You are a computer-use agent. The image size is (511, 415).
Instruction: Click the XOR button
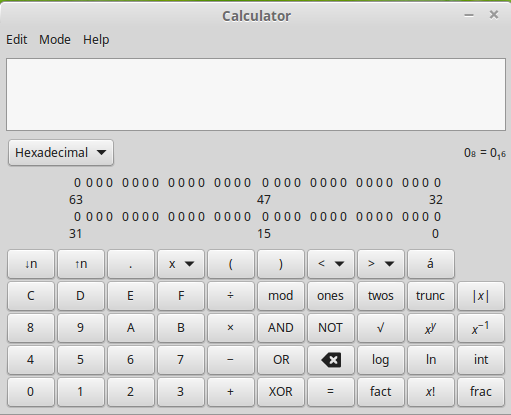click(x=281, y=392)
